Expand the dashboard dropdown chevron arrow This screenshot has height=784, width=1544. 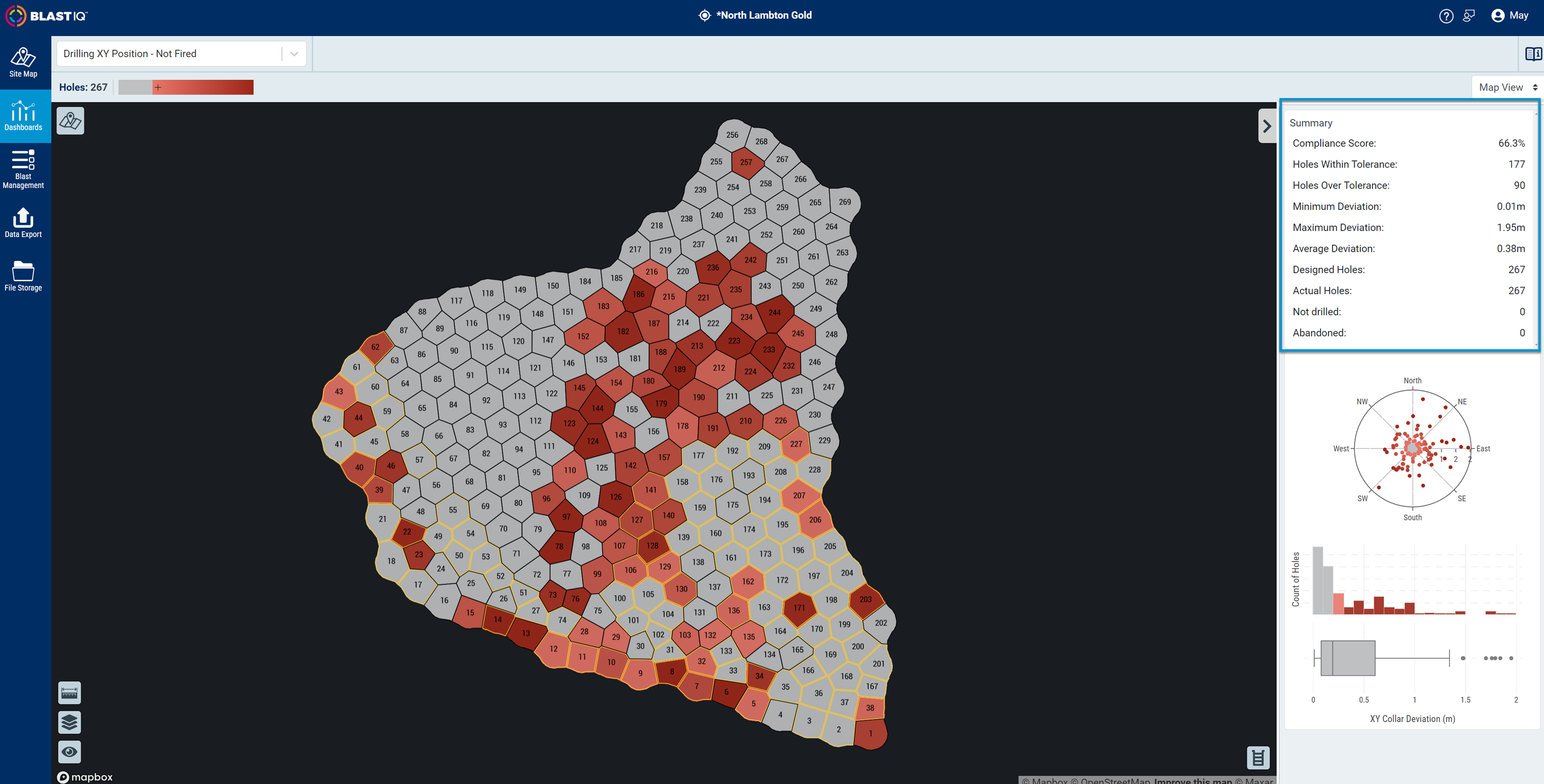[x=294, y=54]
